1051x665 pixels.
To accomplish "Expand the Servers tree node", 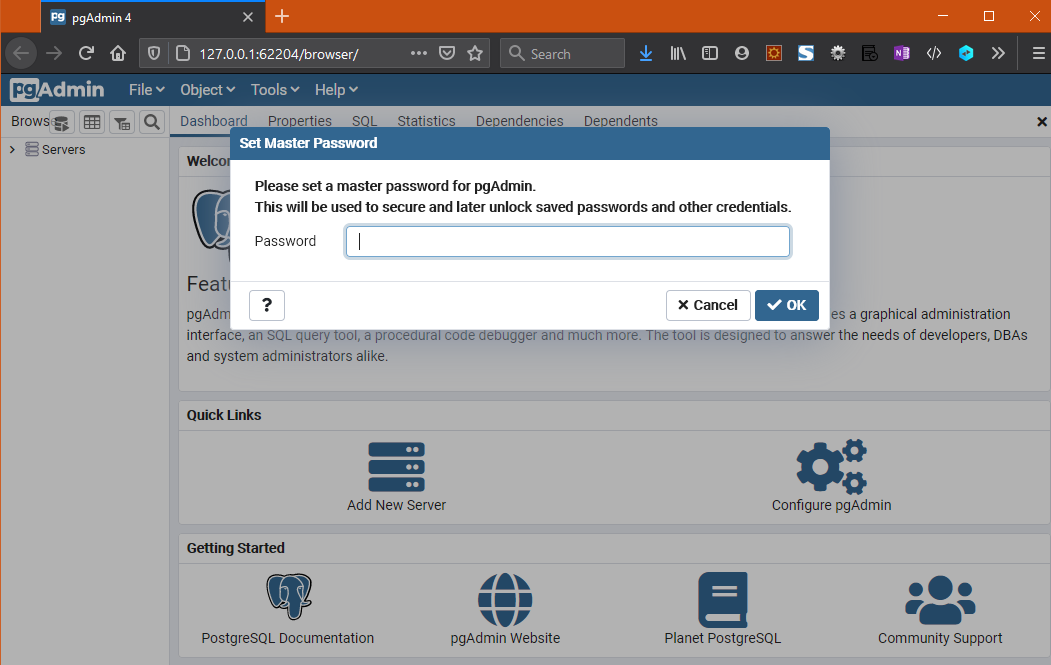I will 12,150.
